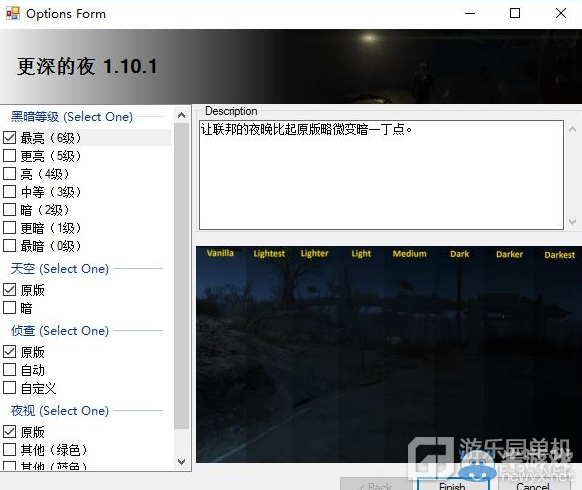Click the Medium label in the preview

pyautogui.click(x=410, y=254)
